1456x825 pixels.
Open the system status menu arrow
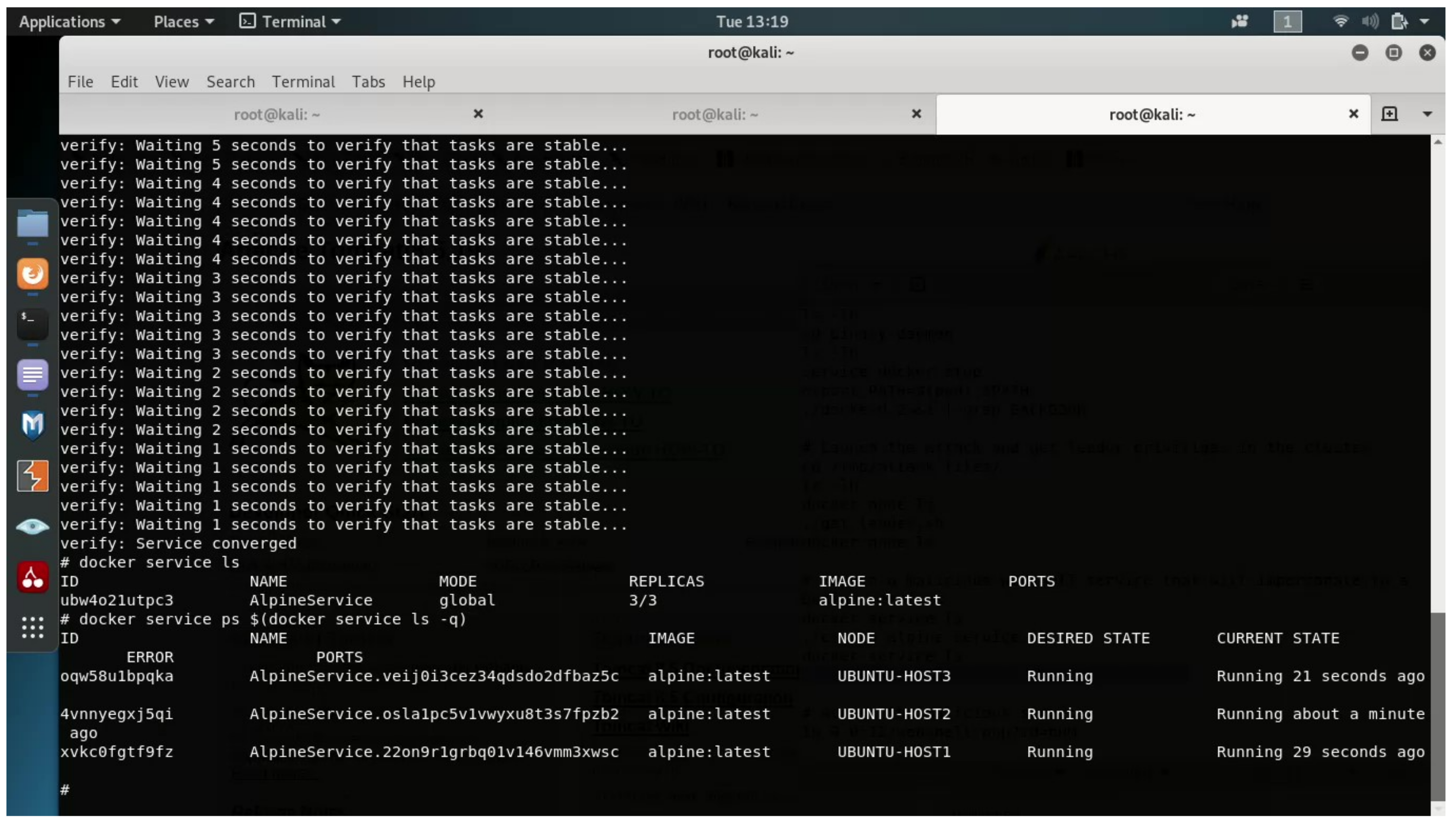1424,21
